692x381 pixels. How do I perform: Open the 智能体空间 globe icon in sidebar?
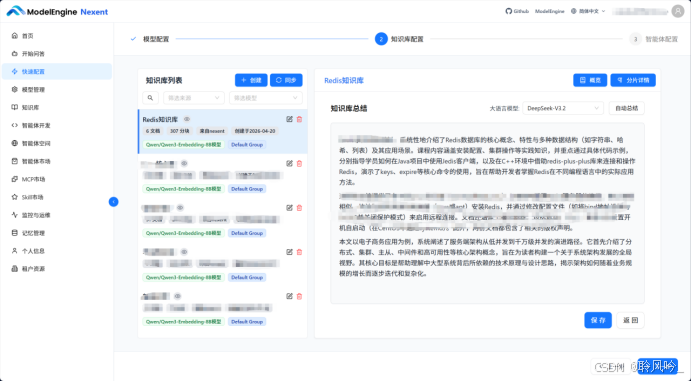pyautogui.click(x=15, y=143)
